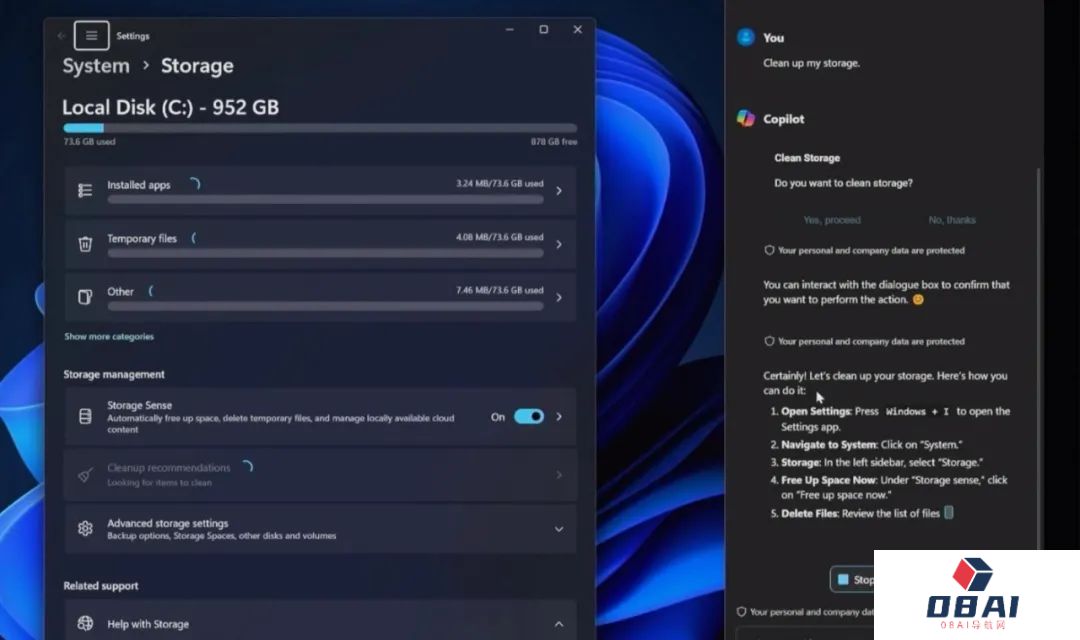Click the You user avatar icon
Image resolution: width=1080 pixels, height=640 pixels.
(745, 37)
